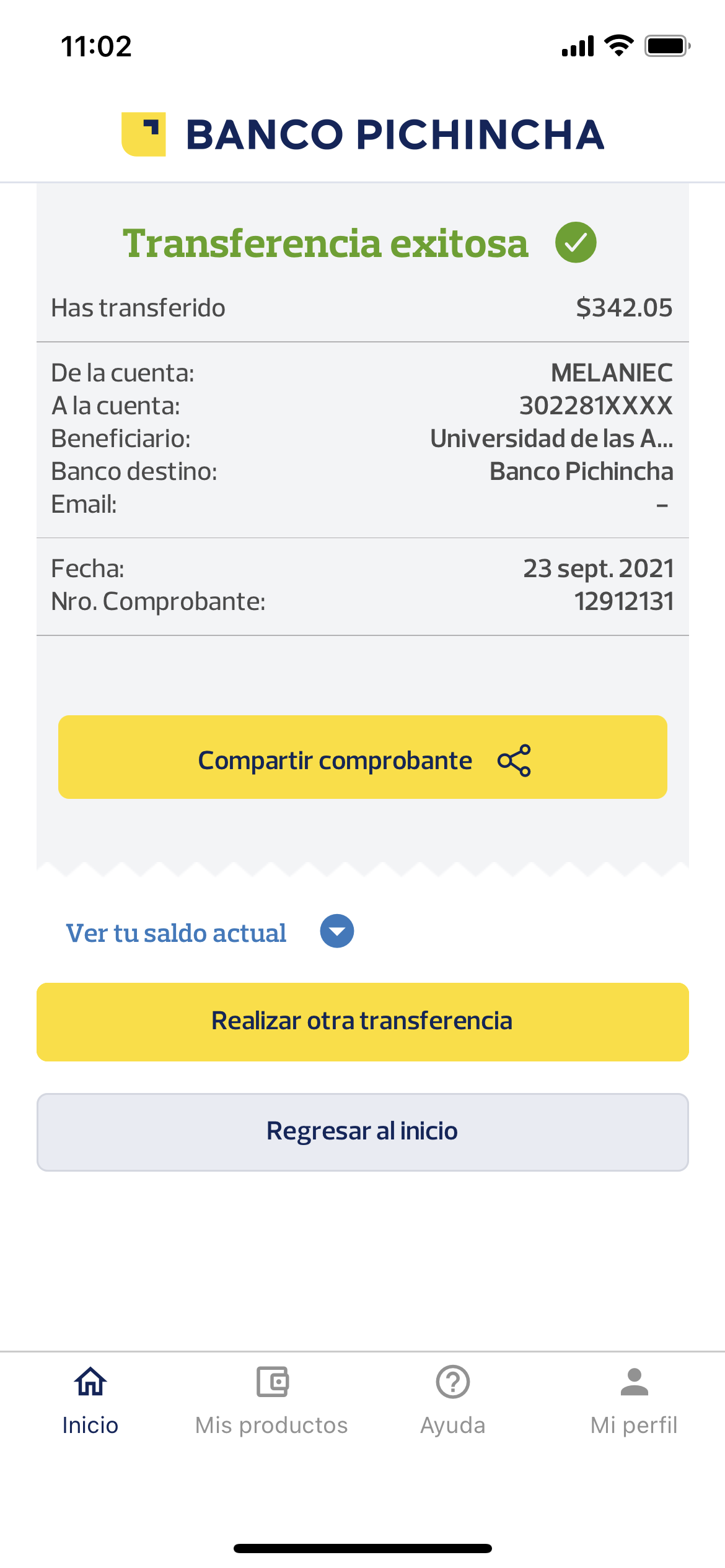Open Mi perfil person icon
This screenshot has width=725, height=1568.
point(634,1382)
